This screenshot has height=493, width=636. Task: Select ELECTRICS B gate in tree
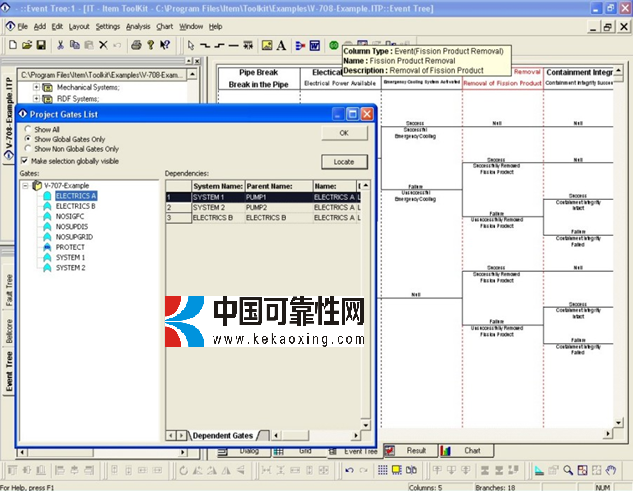(x=75, y=207)
